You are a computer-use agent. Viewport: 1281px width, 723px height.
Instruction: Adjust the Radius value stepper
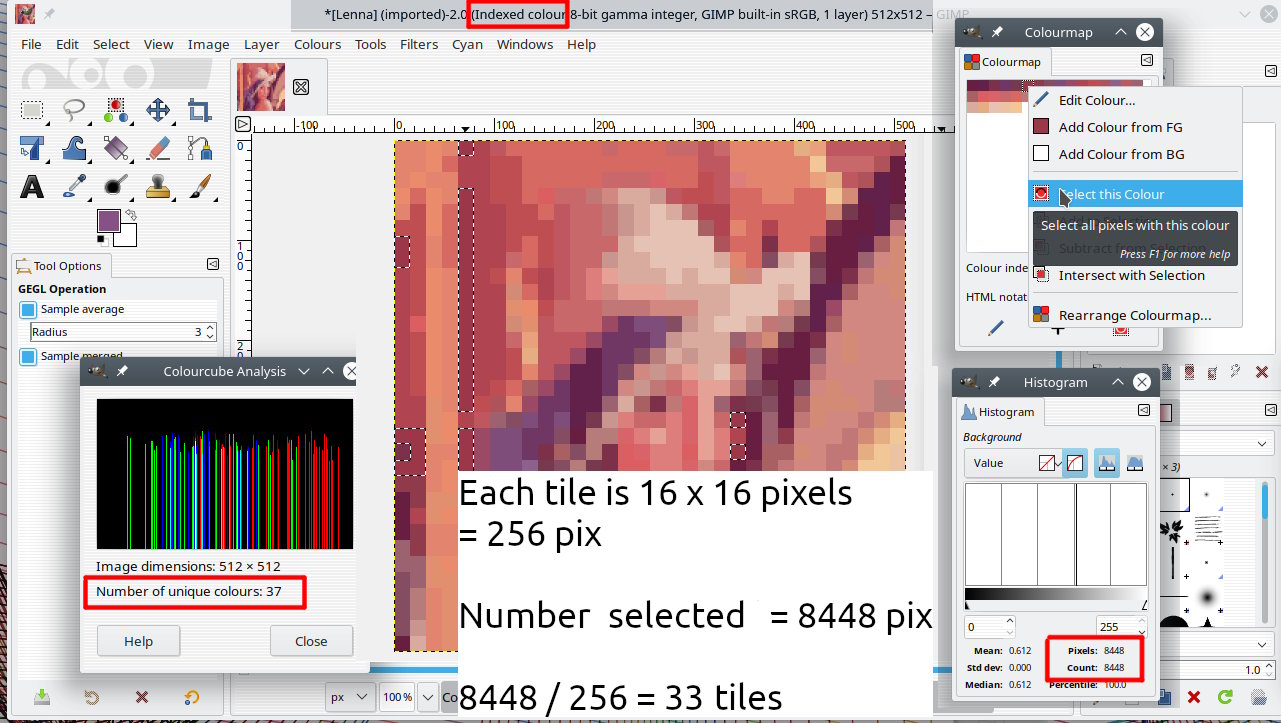(x=210, y=332)
